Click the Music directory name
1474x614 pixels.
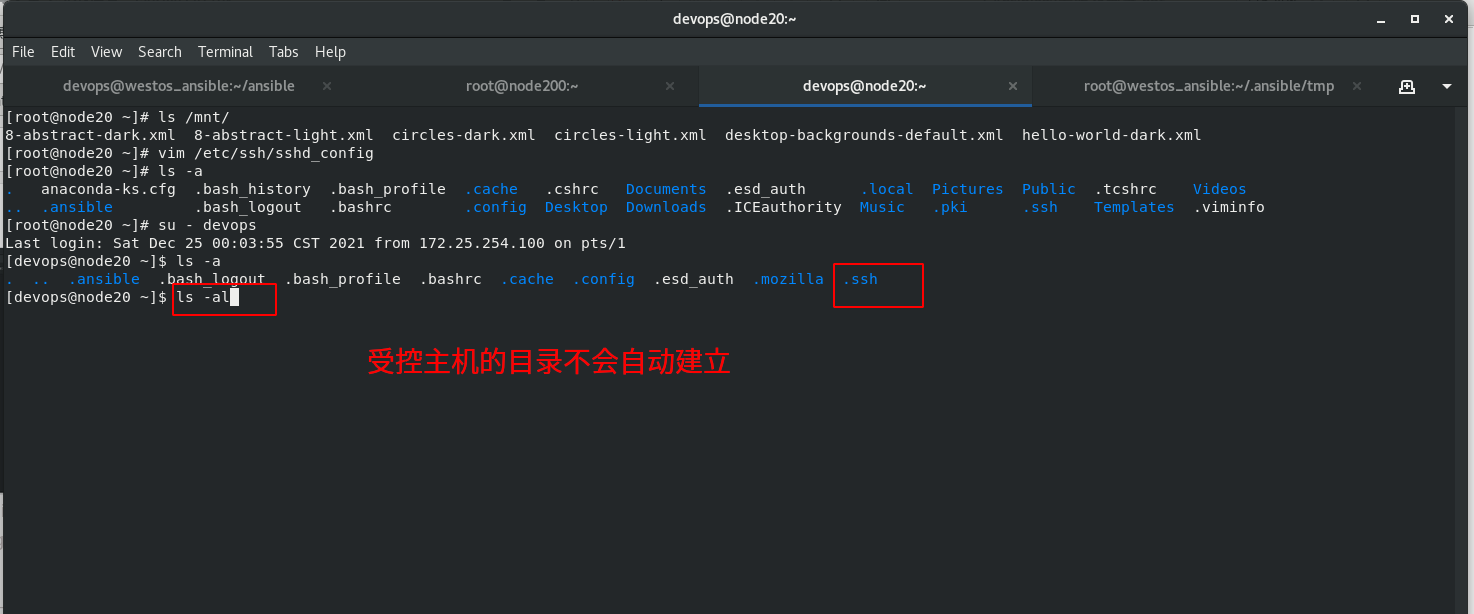point(882,207)
